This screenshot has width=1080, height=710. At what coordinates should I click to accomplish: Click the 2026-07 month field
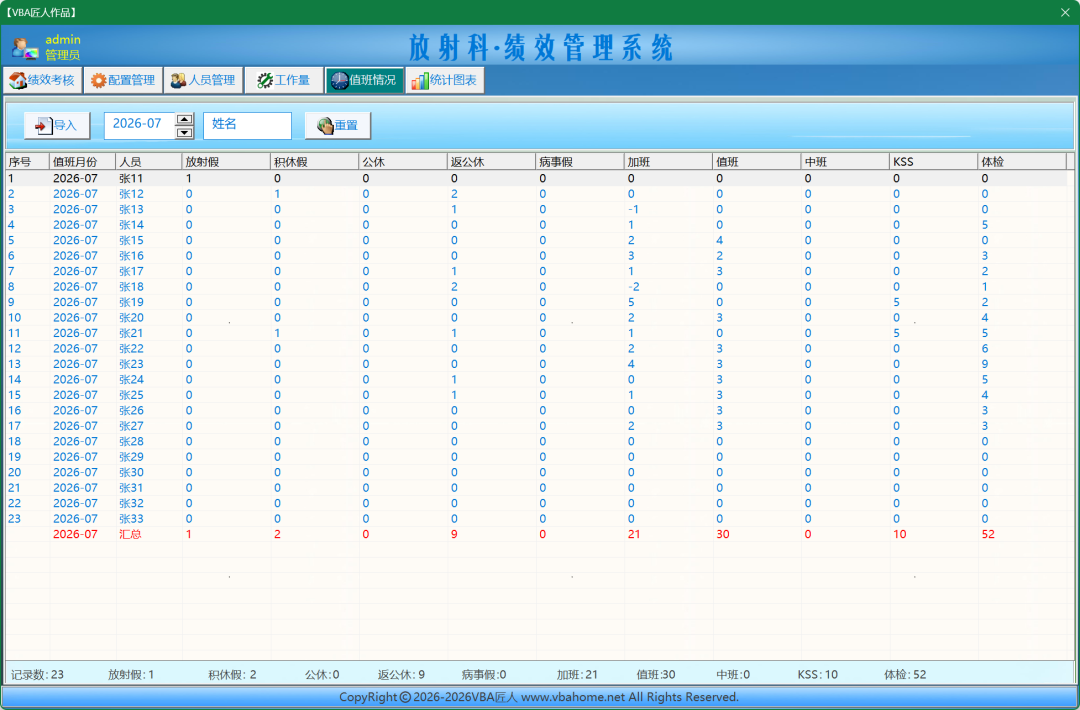coord(140,125)
